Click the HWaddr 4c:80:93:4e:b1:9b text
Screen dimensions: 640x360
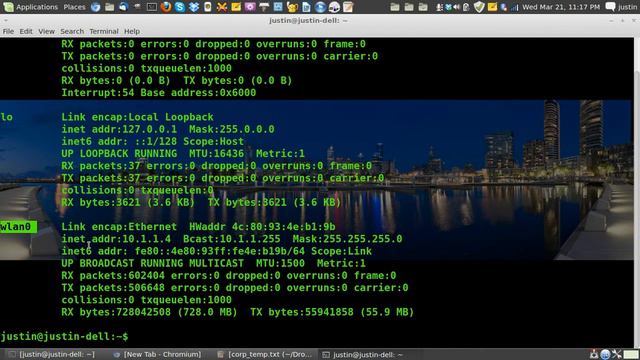click(x=262, y=227)
